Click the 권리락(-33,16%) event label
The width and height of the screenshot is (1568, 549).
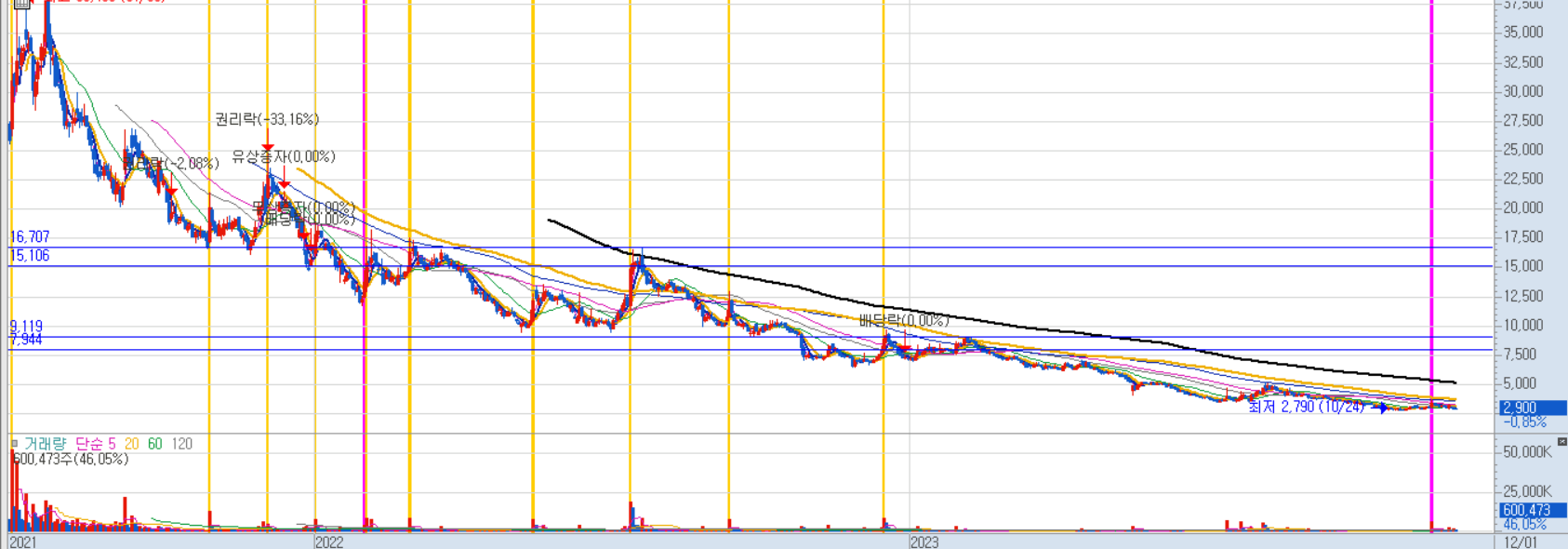pos(267,119)
